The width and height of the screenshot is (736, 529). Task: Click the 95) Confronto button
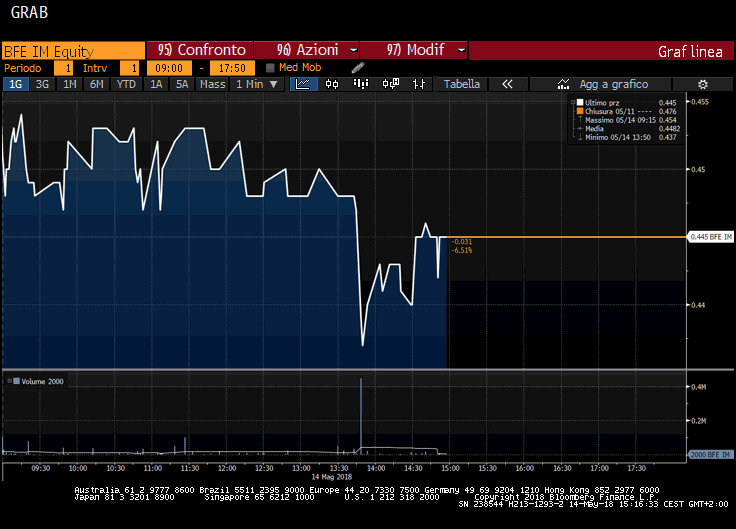click(x=200, y=50)
